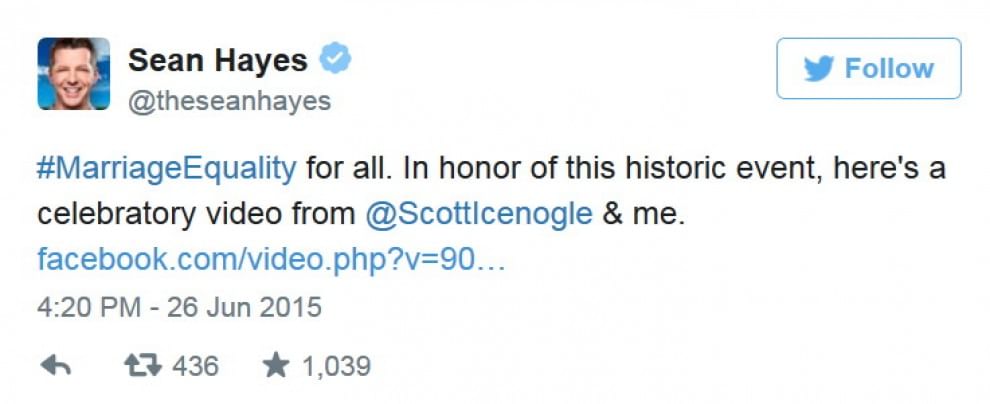
Task: Click the Twitter bird icon in Follow button
Action: click(819, 68)
